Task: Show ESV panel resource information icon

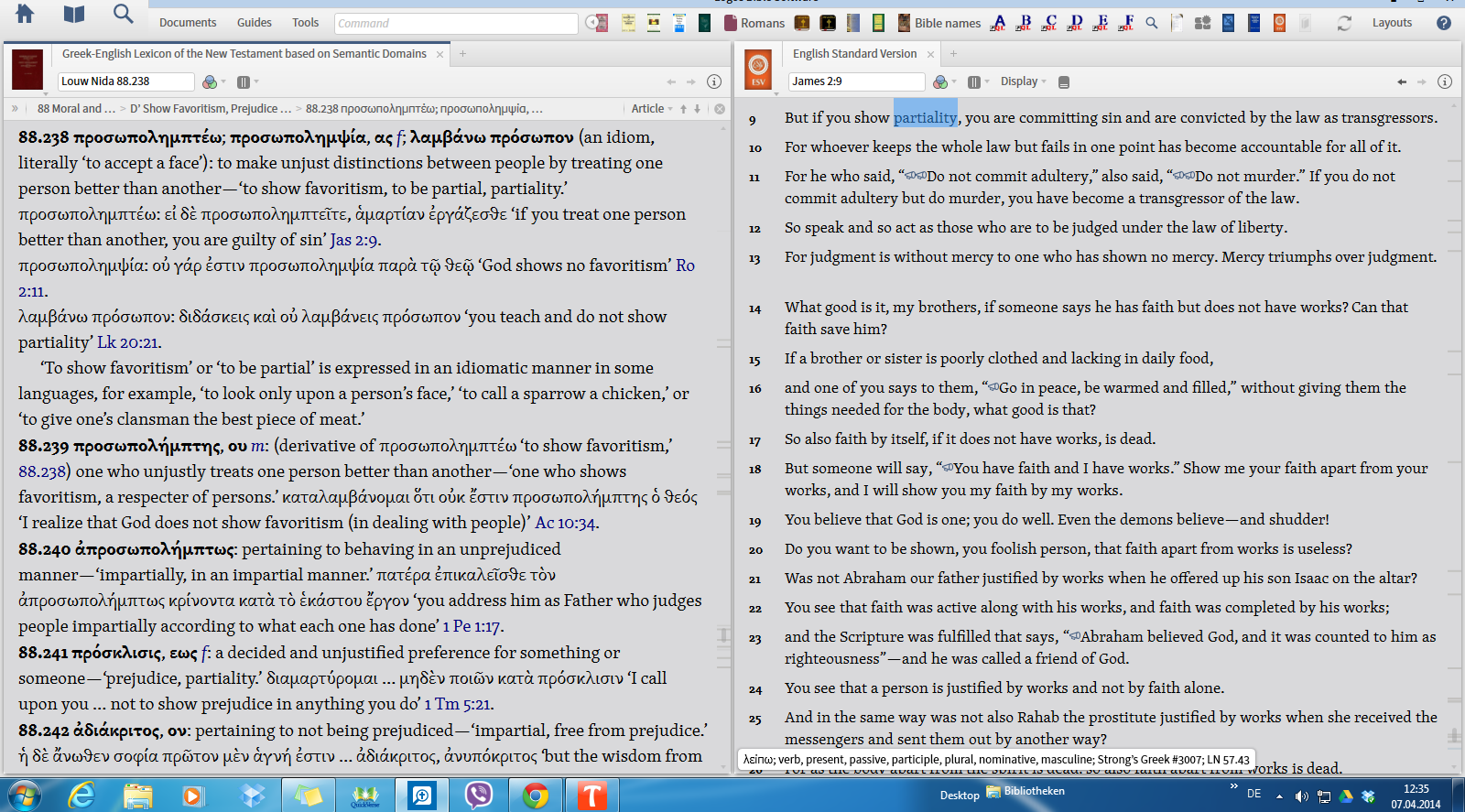Action: point(1445,81)
